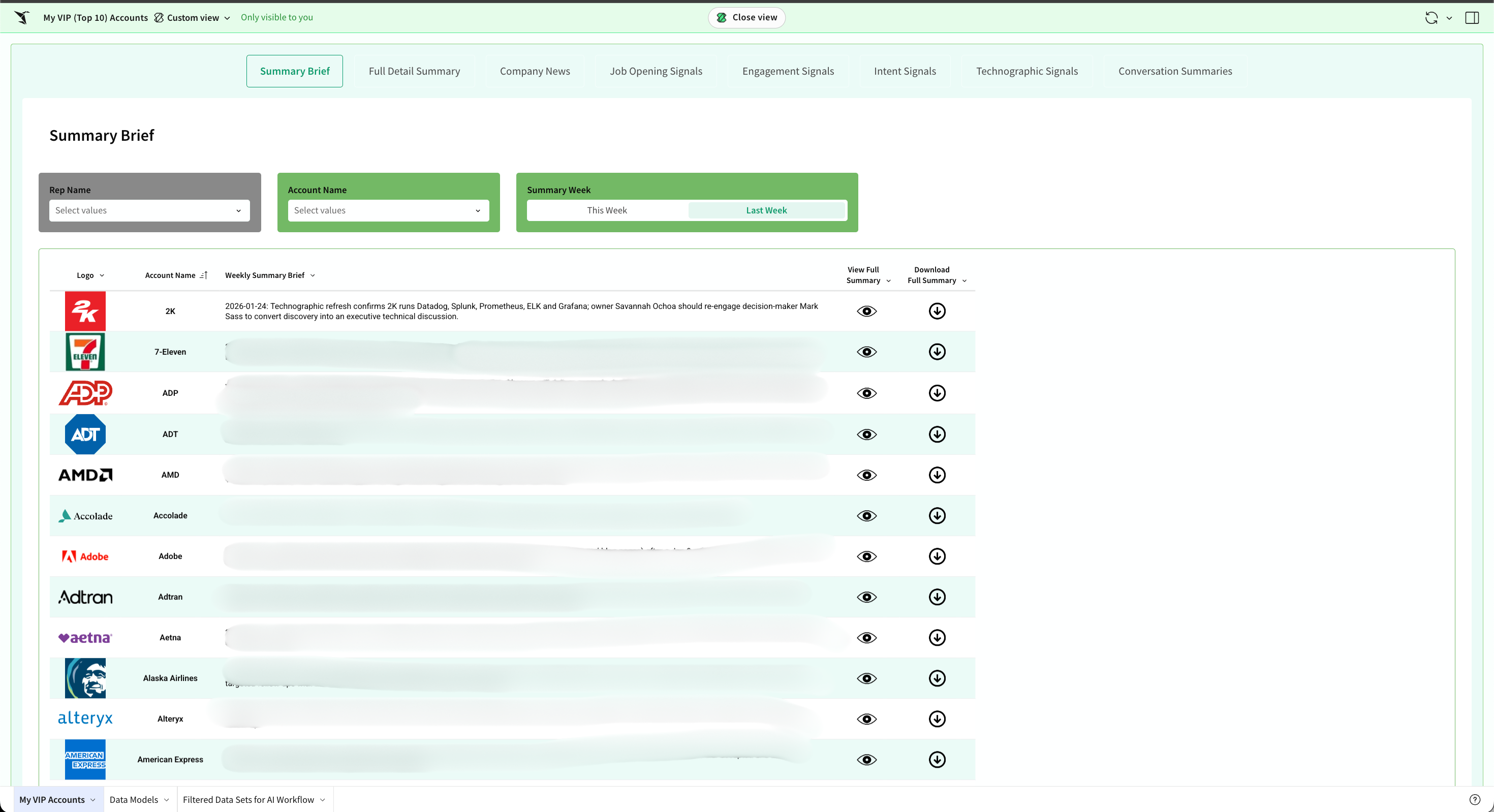View full summary for 2K account
Viewport: 1494px width, 812px height.
[x=866, y=311]
